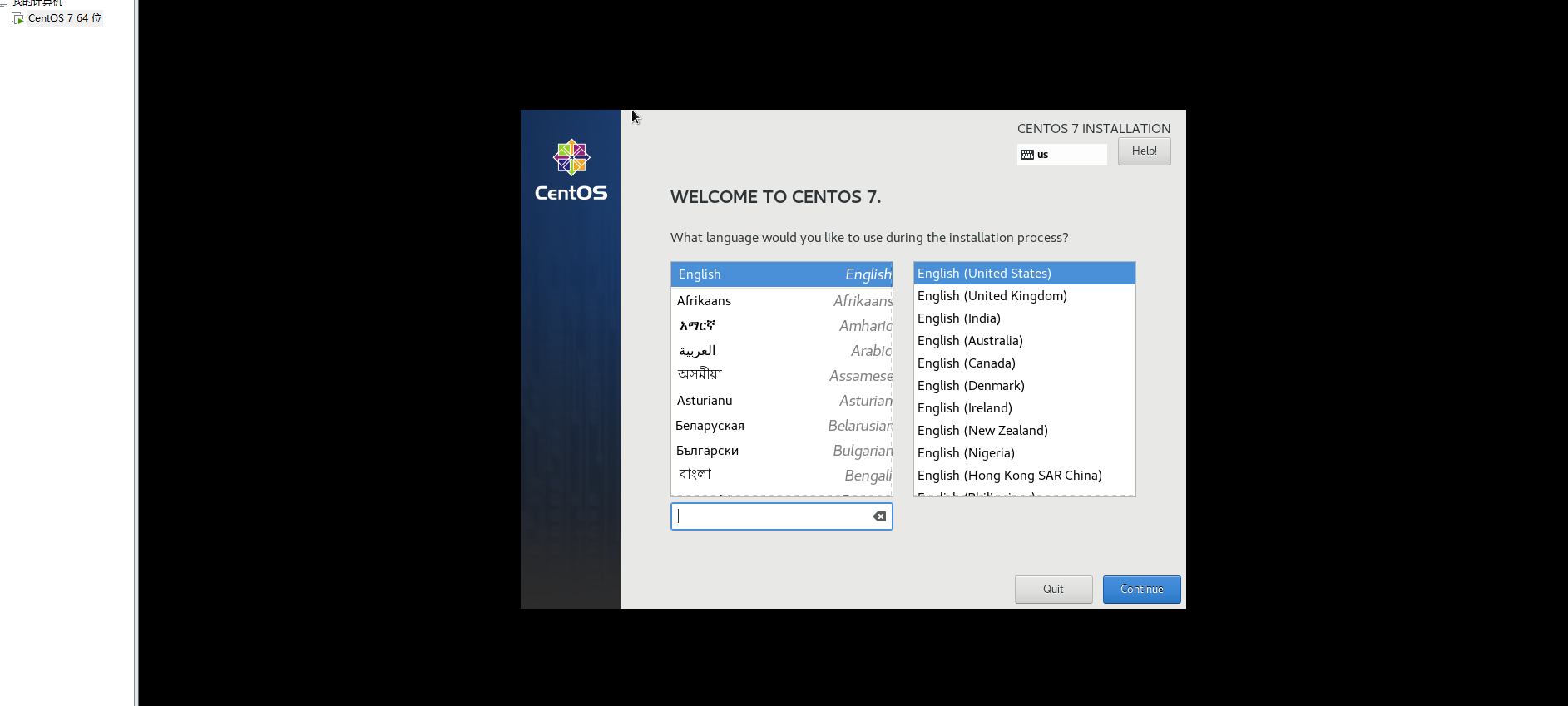
Task: Select Bulgarian in the language list
Action: [x=781, y=450]
